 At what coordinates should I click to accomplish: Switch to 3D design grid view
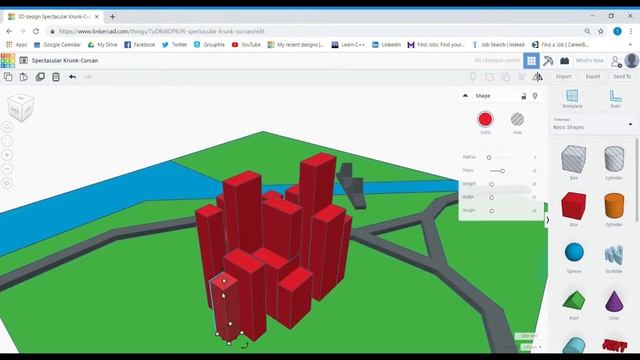(531, 61)
